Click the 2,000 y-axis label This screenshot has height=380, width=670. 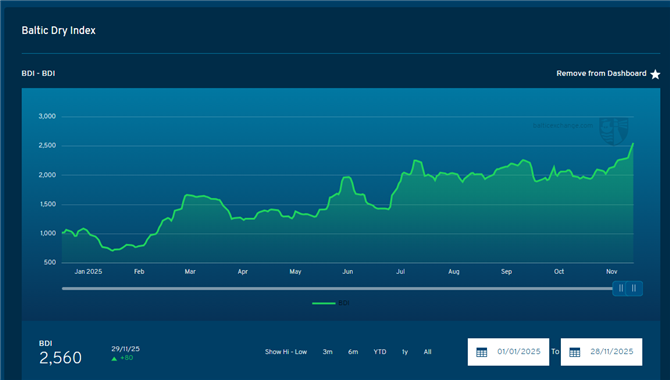(47, 175)
